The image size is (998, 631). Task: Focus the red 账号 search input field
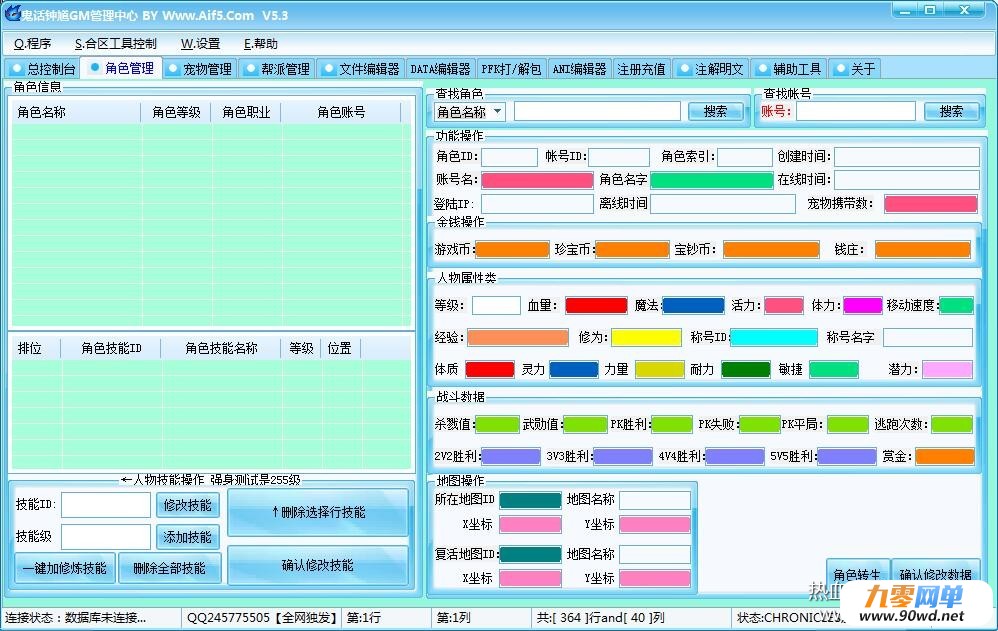pyautogui.click(x=855, y=111)
